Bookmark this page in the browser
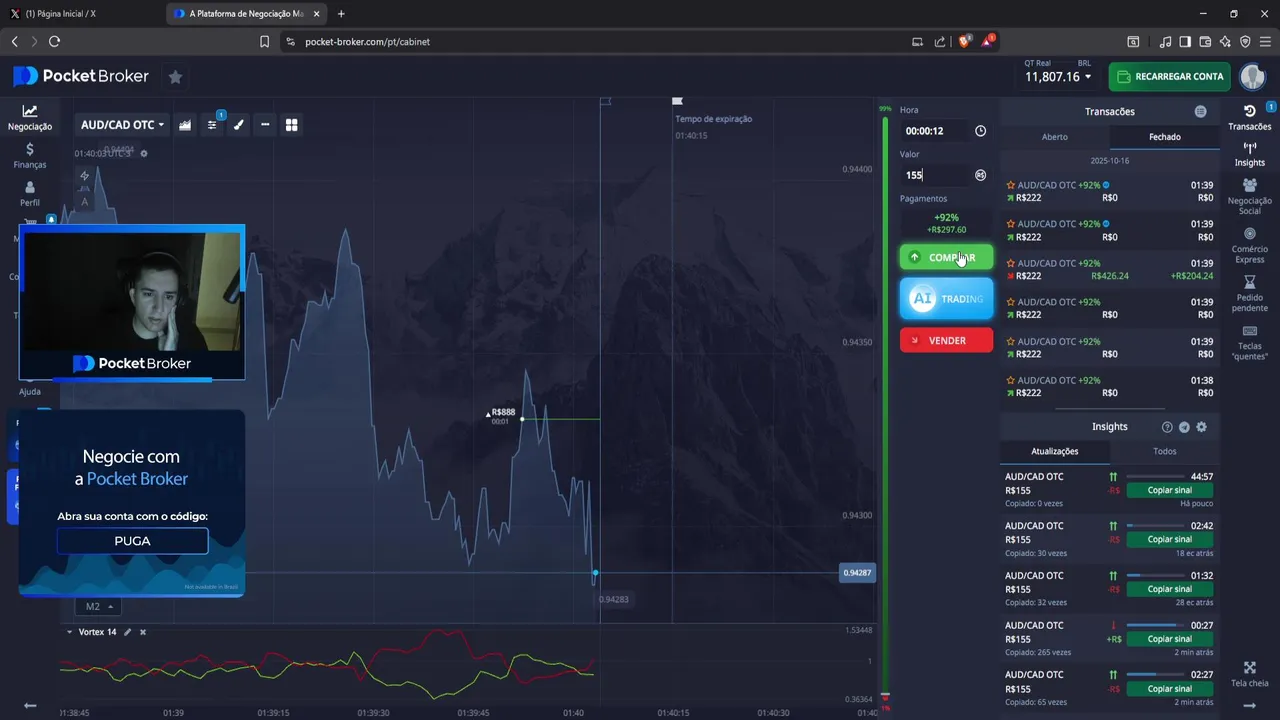The width and height of the screenshot is (1280, 720). 264,42
